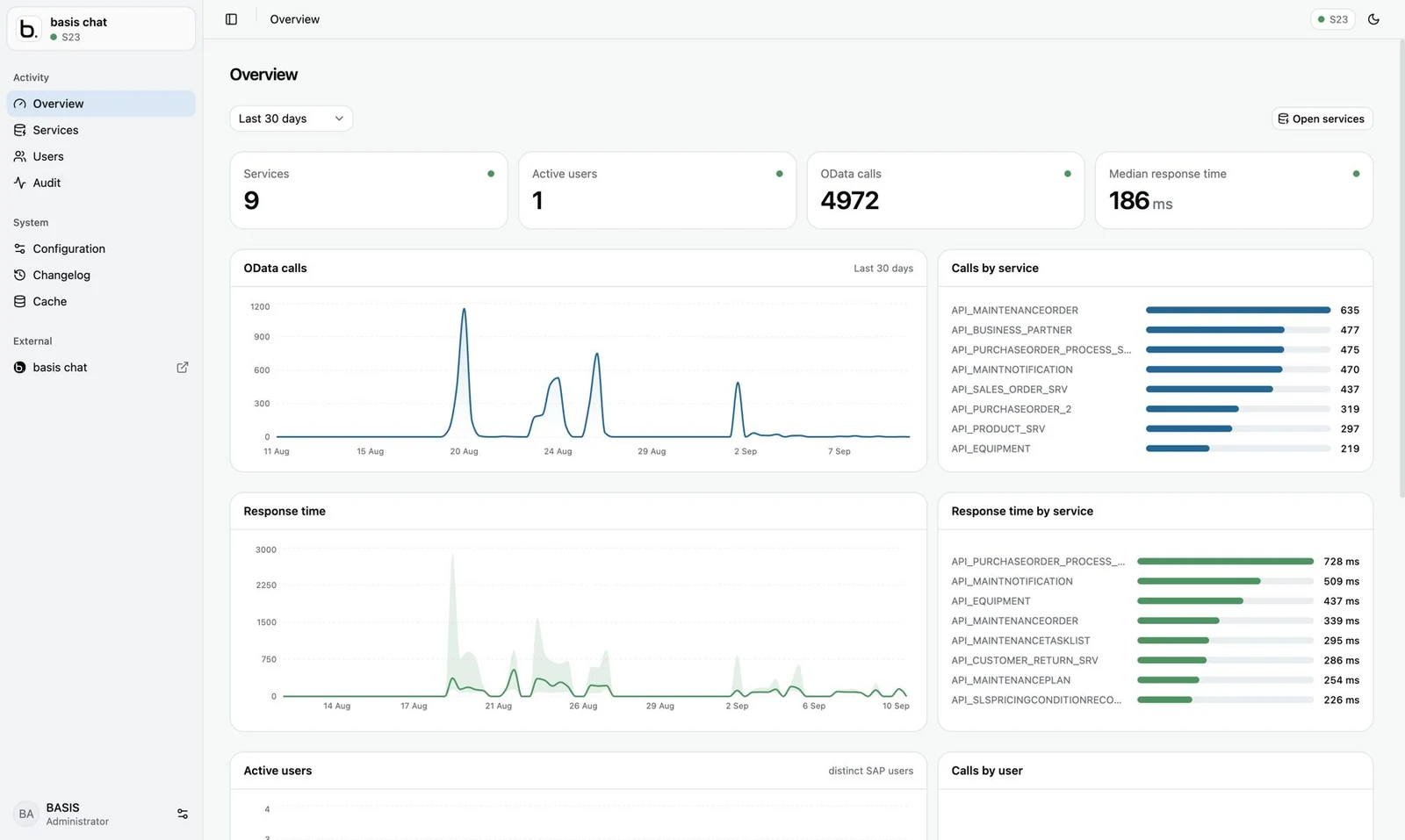Screen dimensions: 1405x840
Task: Click API_MAINTNOTIFICATION in Calls by service list
Action: [x=1012, y=370]
